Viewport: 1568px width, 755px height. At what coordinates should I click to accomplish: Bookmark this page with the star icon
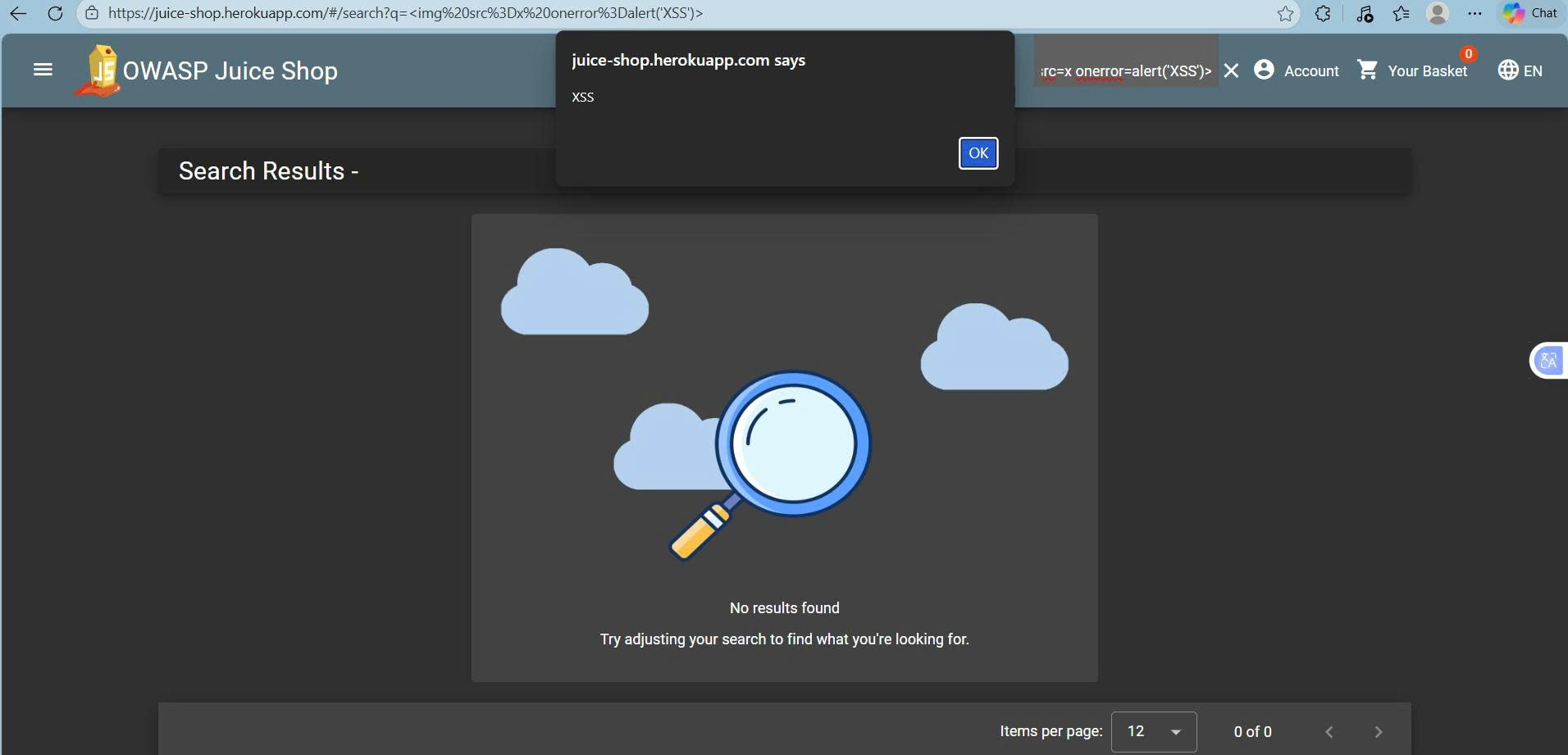(x=1285, y=13)
